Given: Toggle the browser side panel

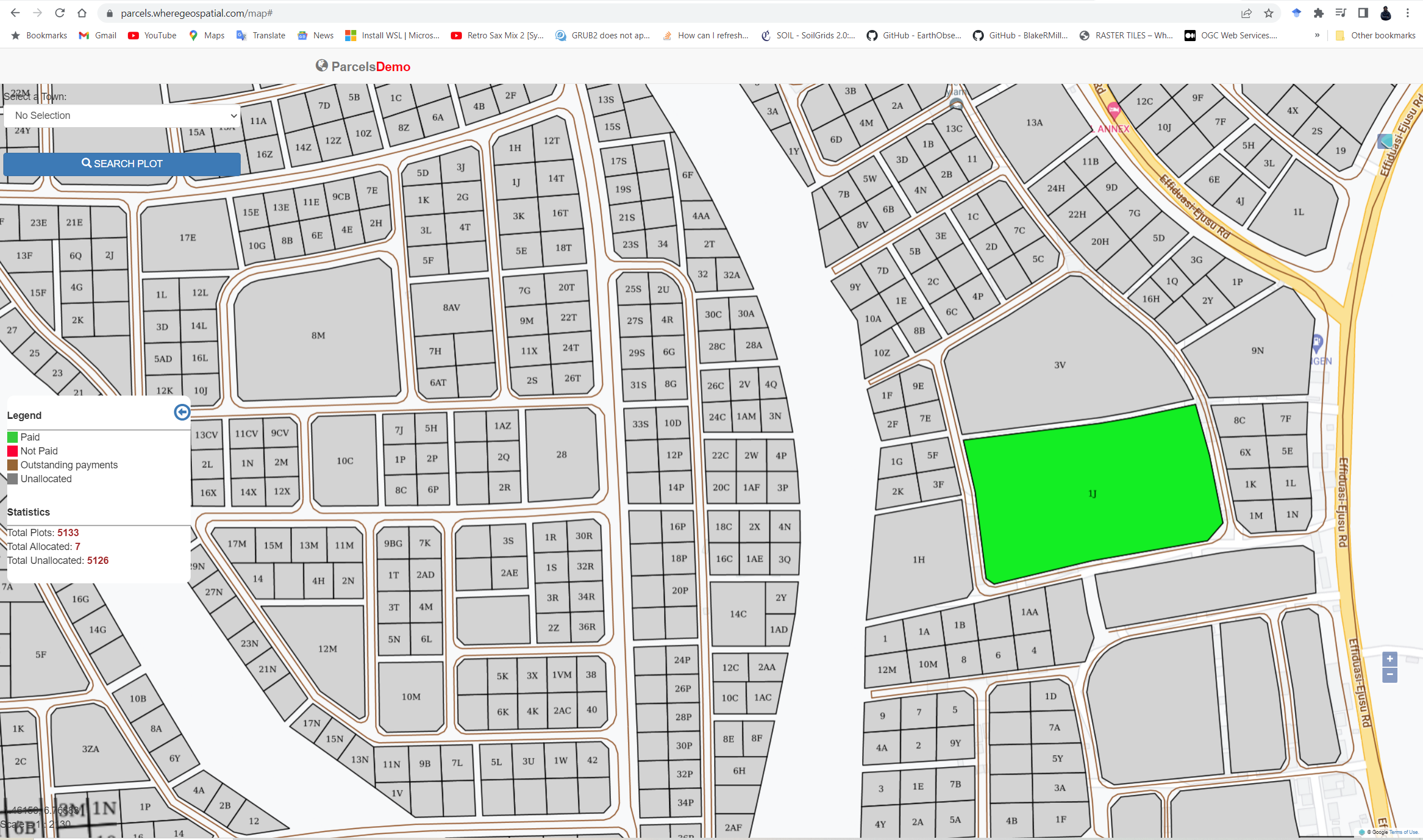Looking at the screenshot, I should (x=1362, y=13).
